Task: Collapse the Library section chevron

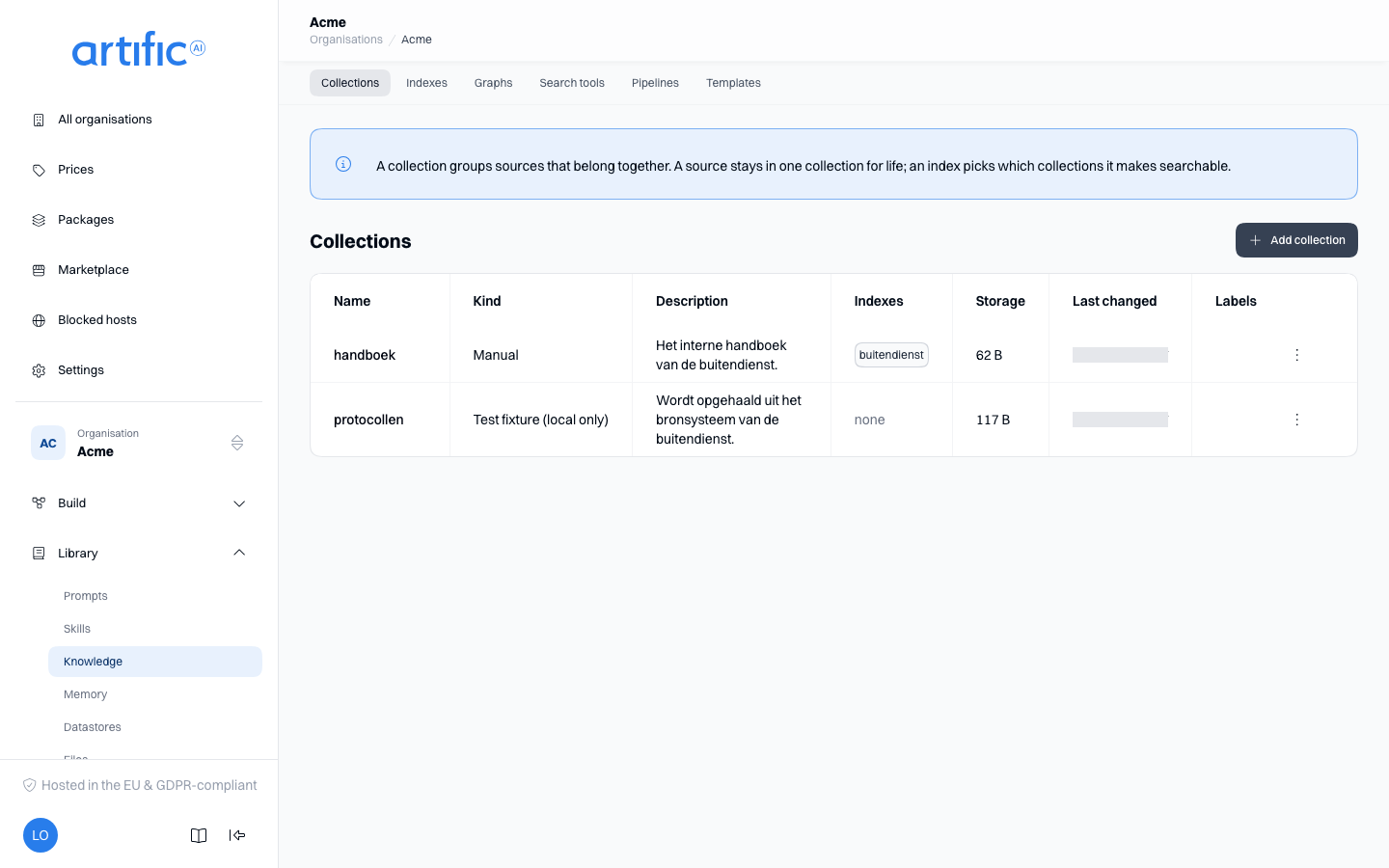Action: (x=239, y=553)
